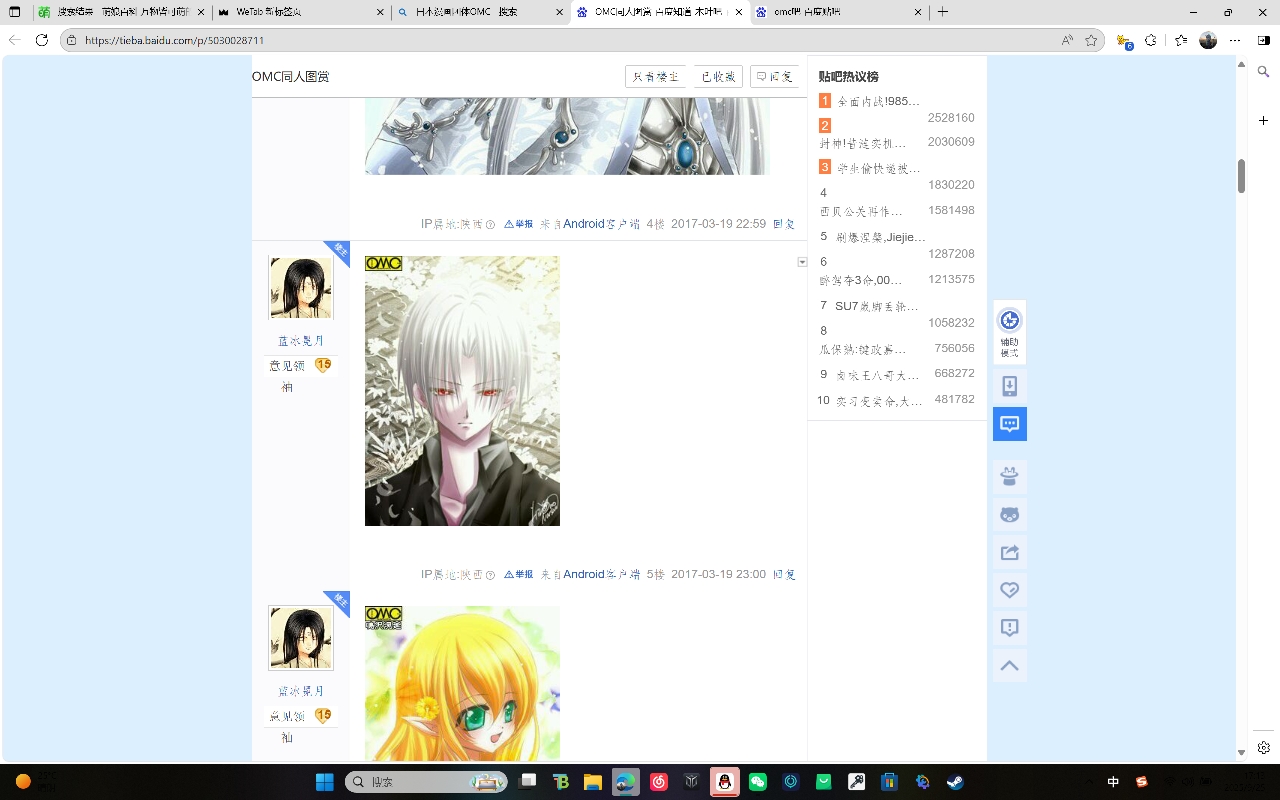Open the Windows Start menu
1280x800 pixels.
(325, 781)
